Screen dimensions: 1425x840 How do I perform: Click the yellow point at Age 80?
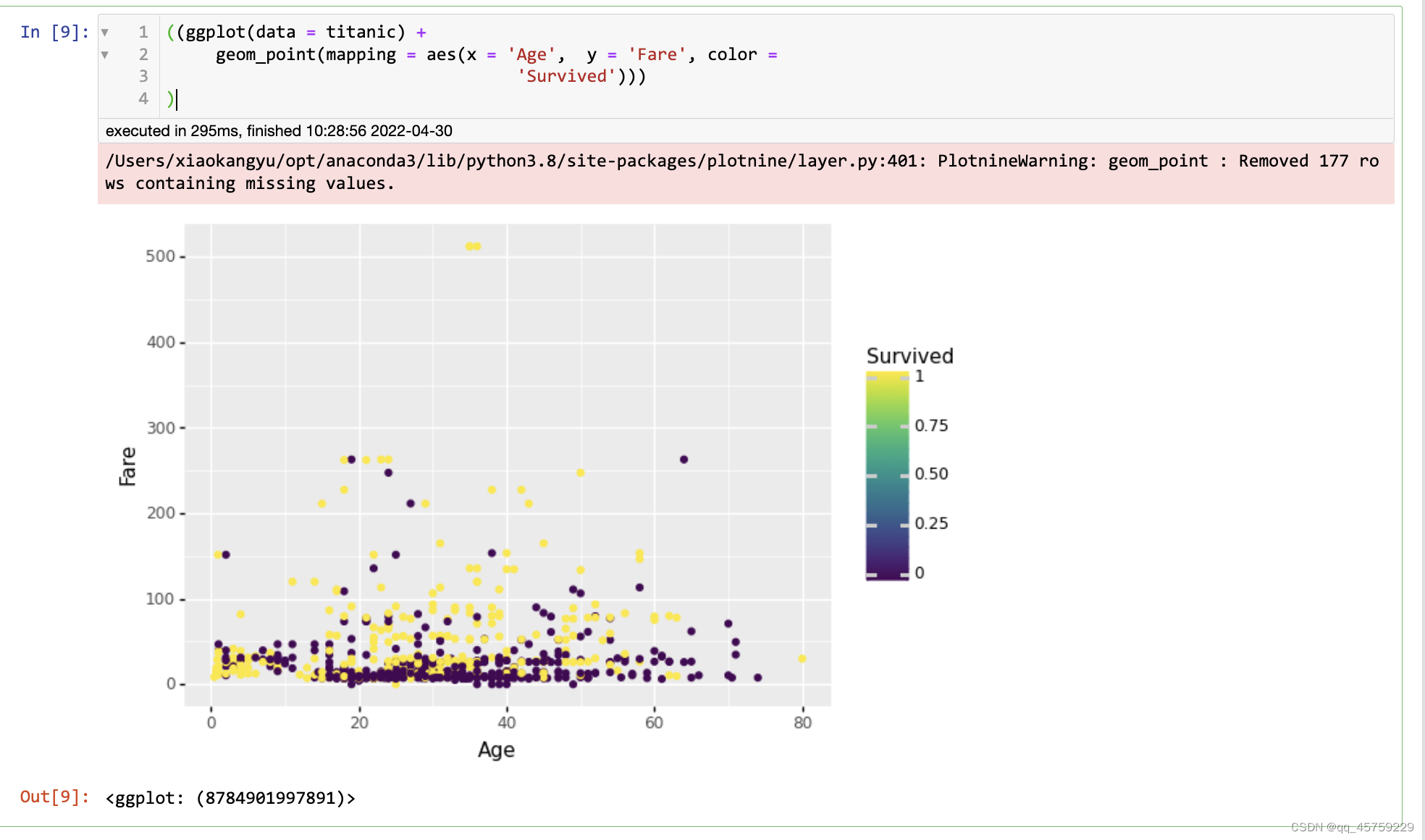tap(802, 659)
